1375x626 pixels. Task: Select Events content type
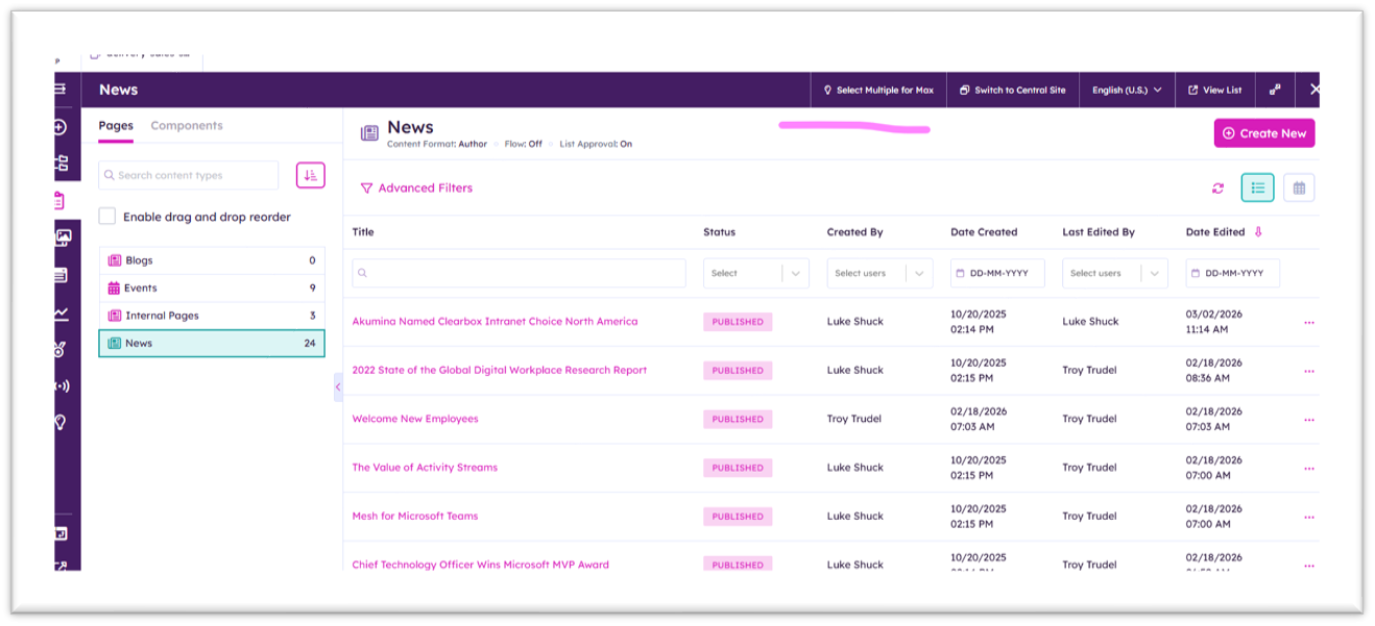(x=212, y=288)
